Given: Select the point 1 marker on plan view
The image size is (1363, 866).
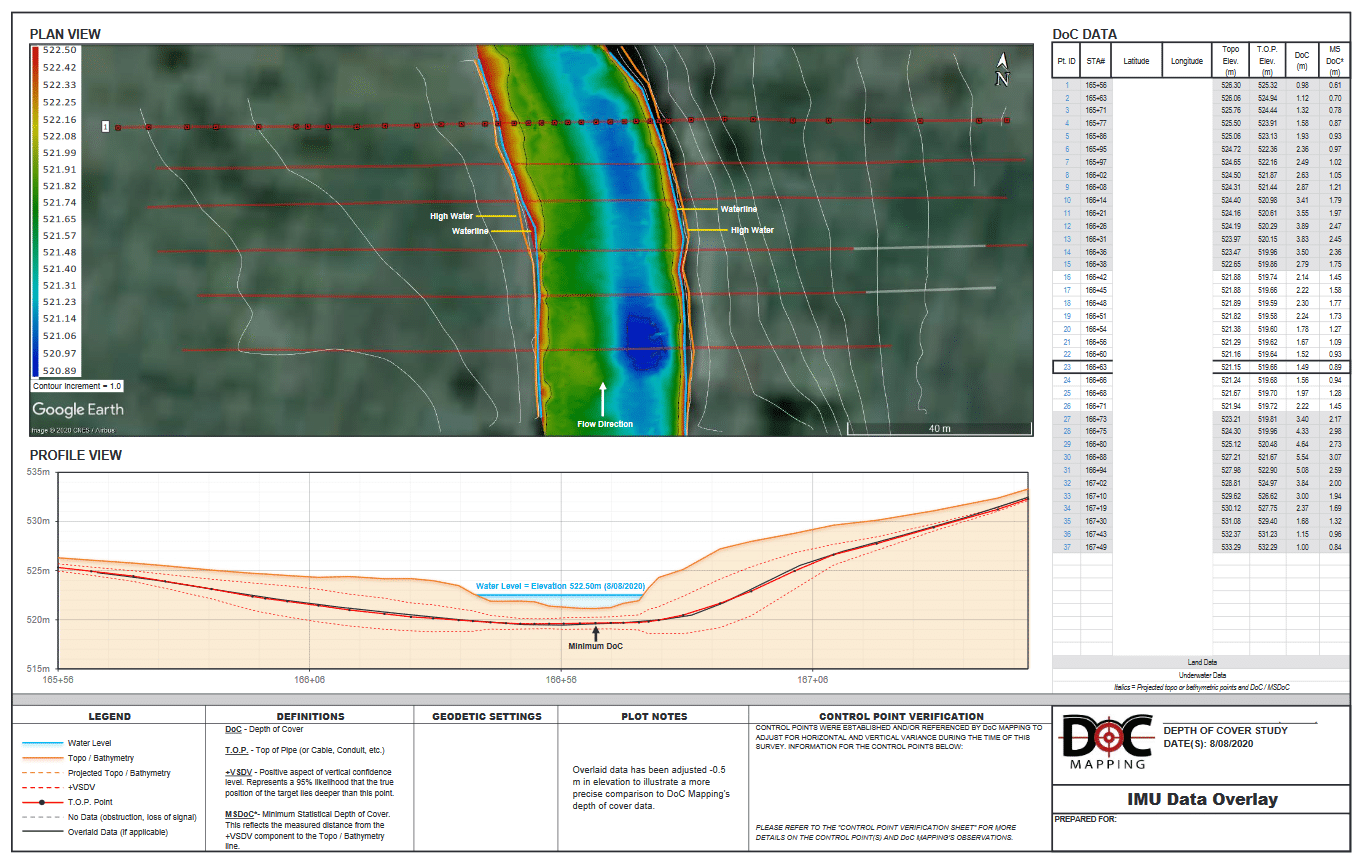Looking at the screenshot, I should [105, 127].
